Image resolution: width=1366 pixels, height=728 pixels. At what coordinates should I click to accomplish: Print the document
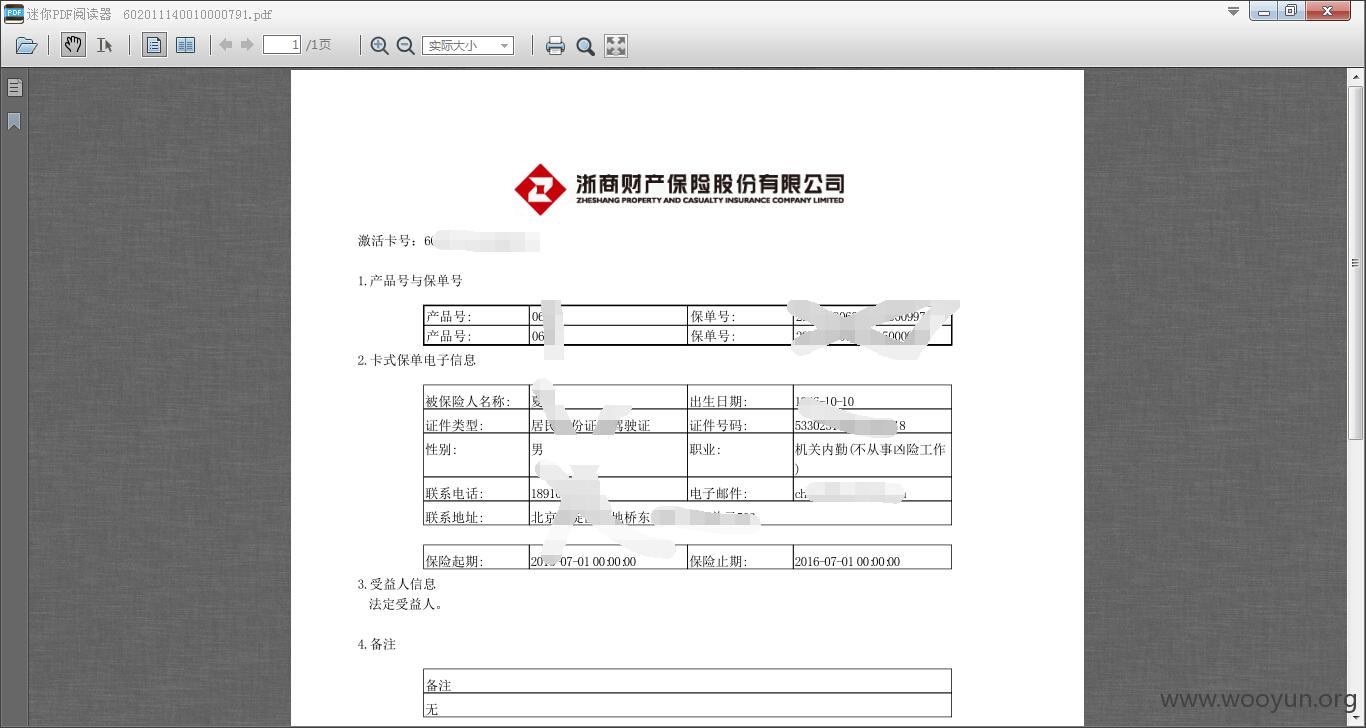(x=555, y=45)
